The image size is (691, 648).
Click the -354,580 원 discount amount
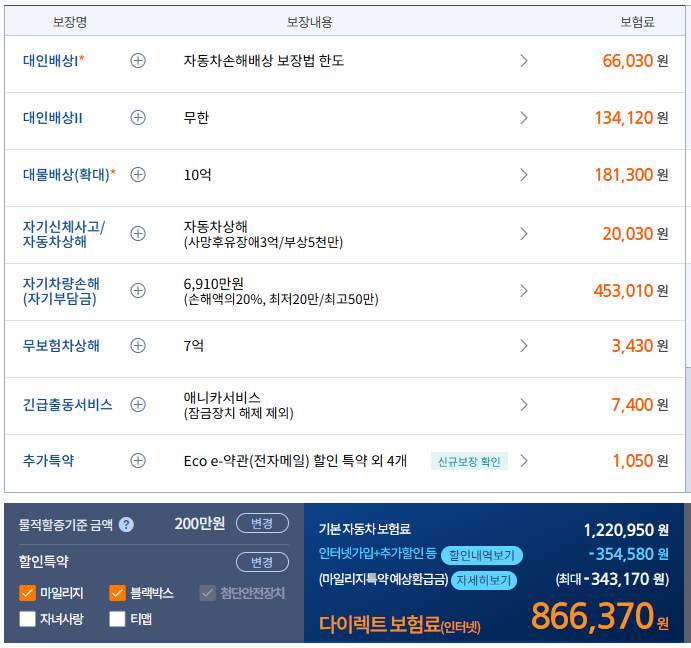point(629,554)
